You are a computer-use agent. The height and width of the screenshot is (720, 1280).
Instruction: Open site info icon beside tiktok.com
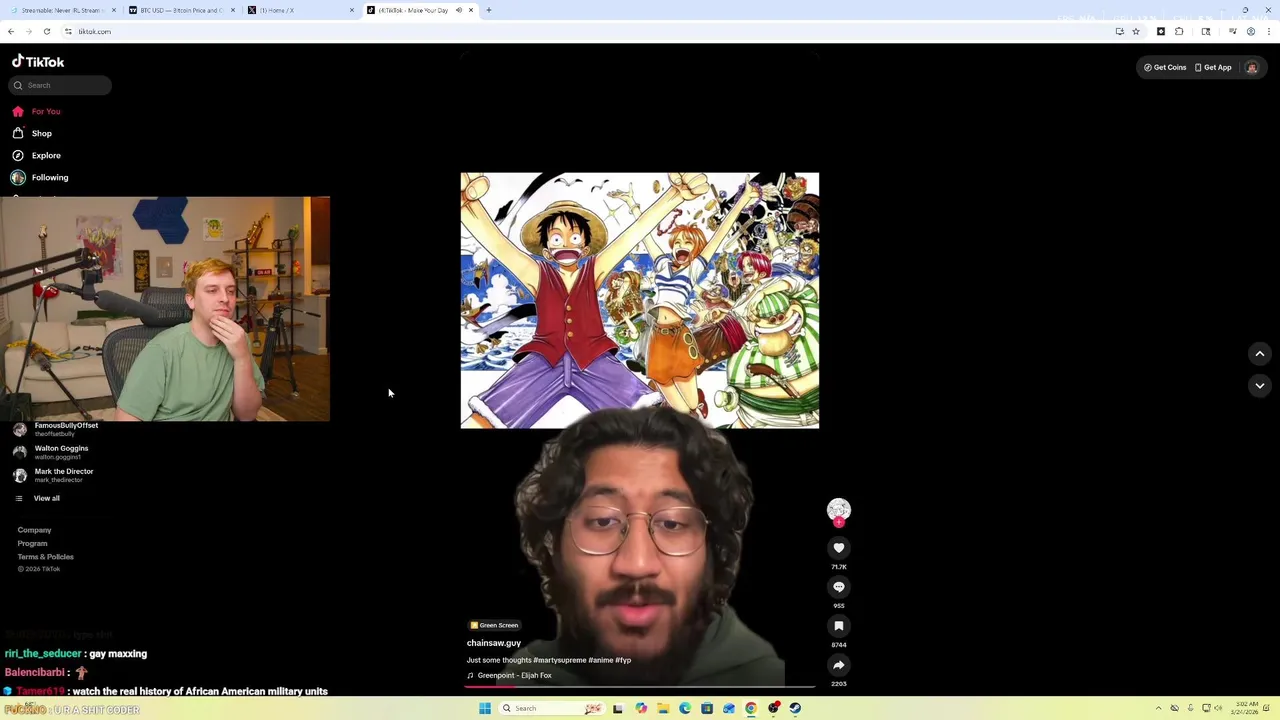coord(69,31)
